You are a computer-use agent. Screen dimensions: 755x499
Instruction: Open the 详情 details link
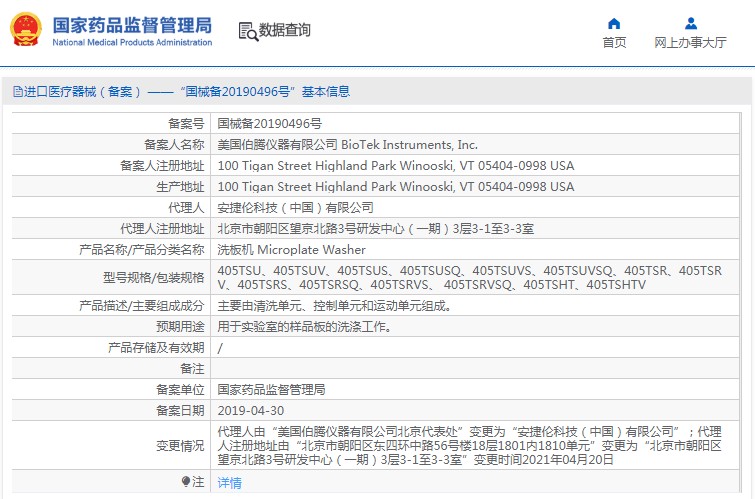pyautogui.click(x=230, y=483)
